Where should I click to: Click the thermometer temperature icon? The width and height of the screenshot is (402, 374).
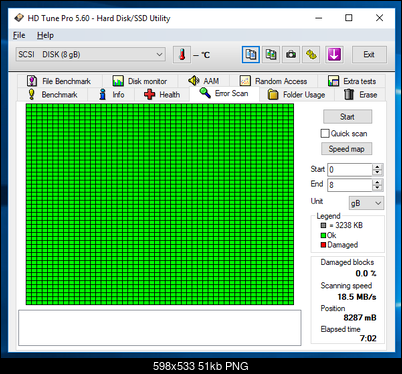pos(182,55)
